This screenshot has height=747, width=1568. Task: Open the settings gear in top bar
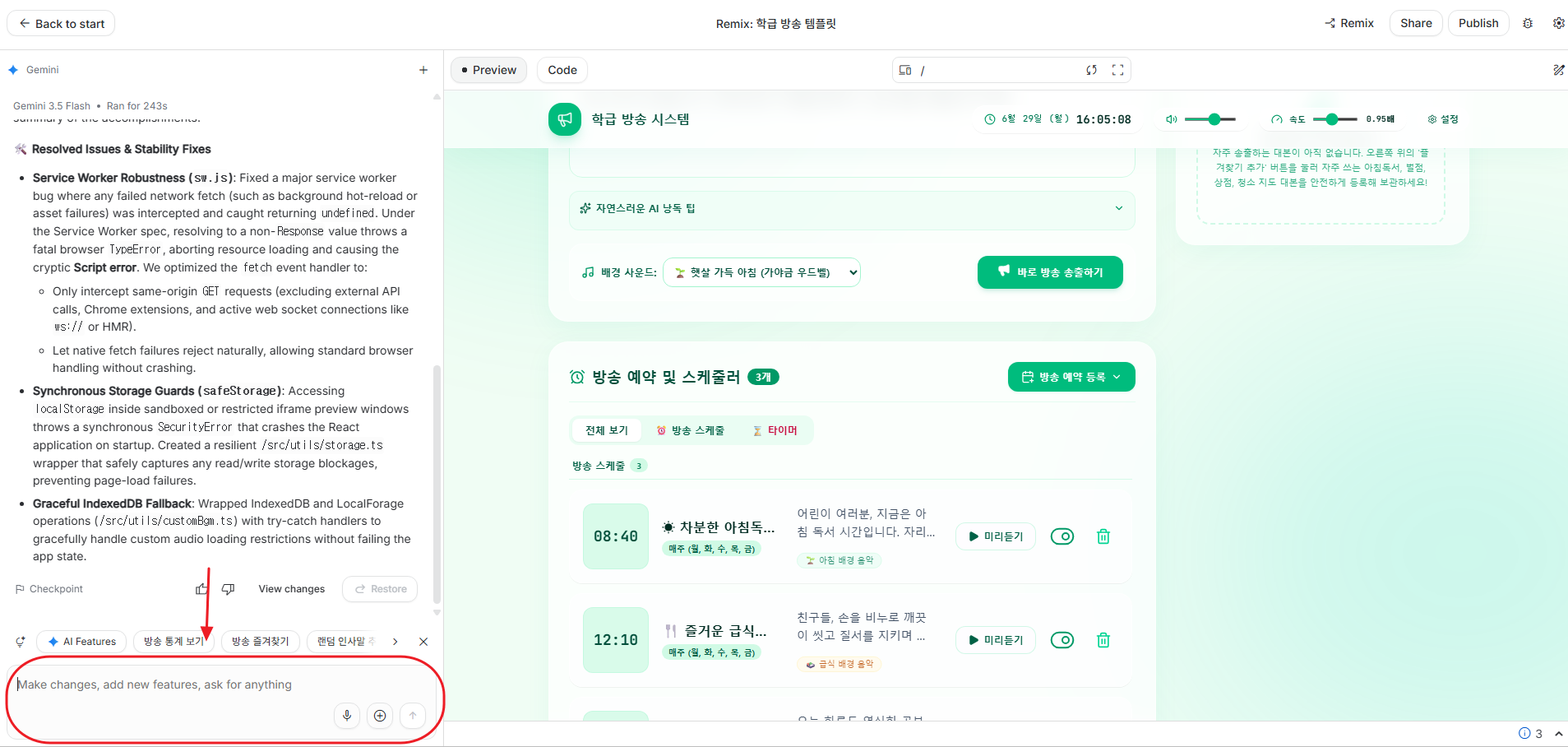1558,23
